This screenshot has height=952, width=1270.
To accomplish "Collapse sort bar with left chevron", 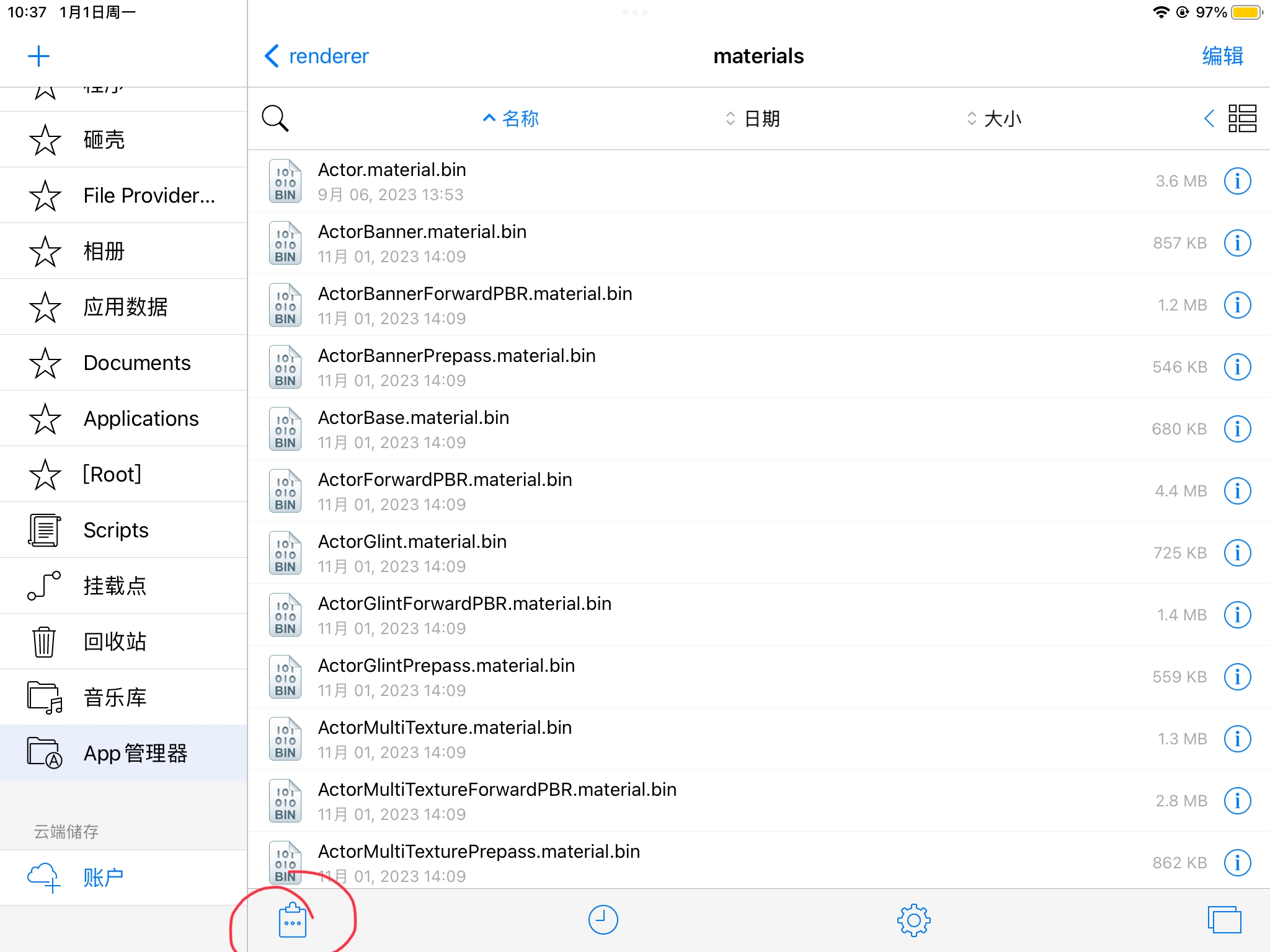I will pos(1209,118).
